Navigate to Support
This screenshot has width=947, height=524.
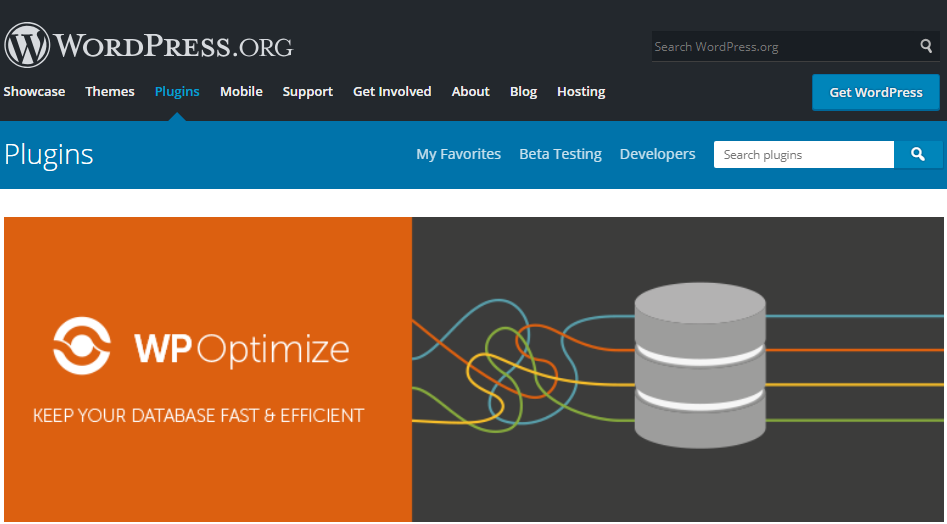pos(307,92)
